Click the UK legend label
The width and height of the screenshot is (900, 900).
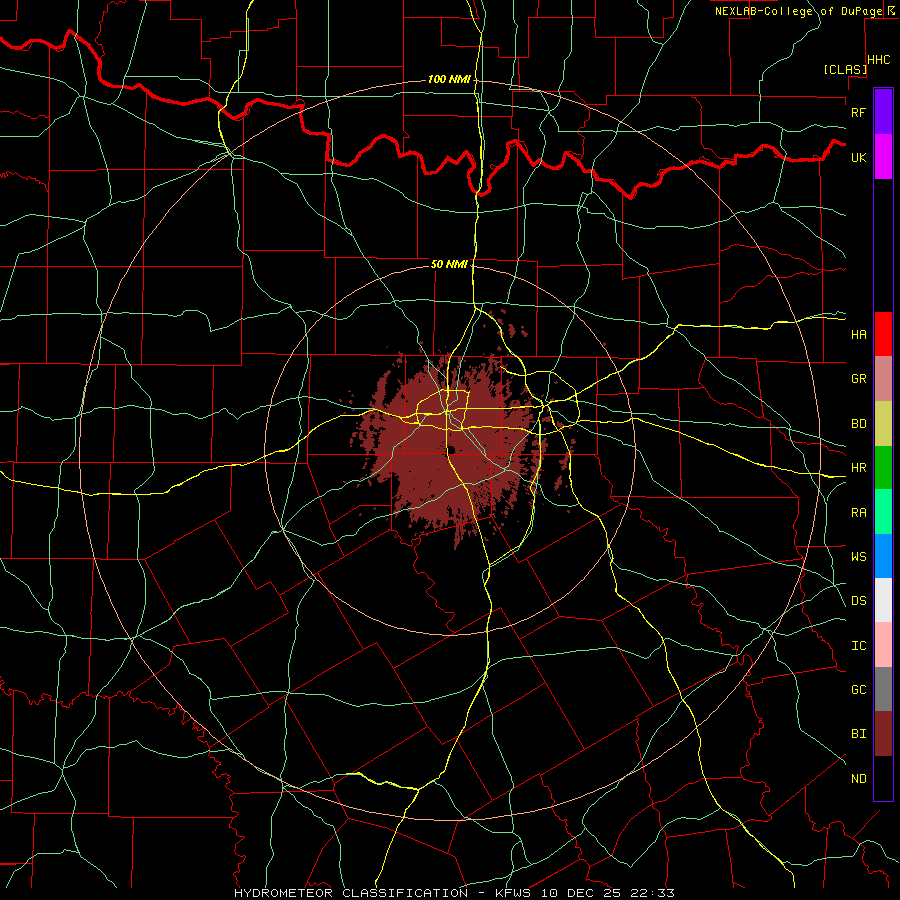tap(858, 157)
